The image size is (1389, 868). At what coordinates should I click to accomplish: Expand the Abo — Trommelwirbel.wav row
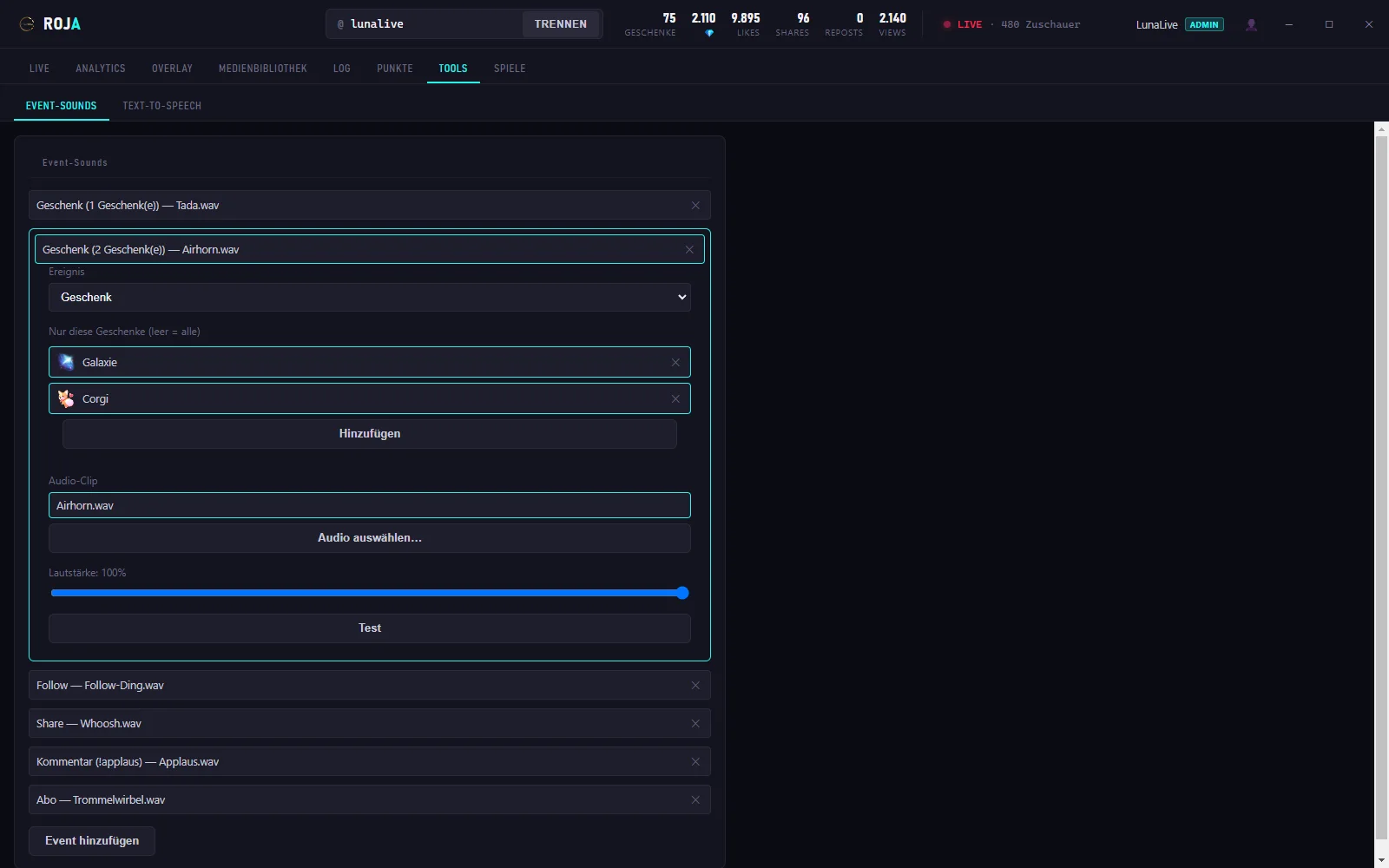point(370,800)
